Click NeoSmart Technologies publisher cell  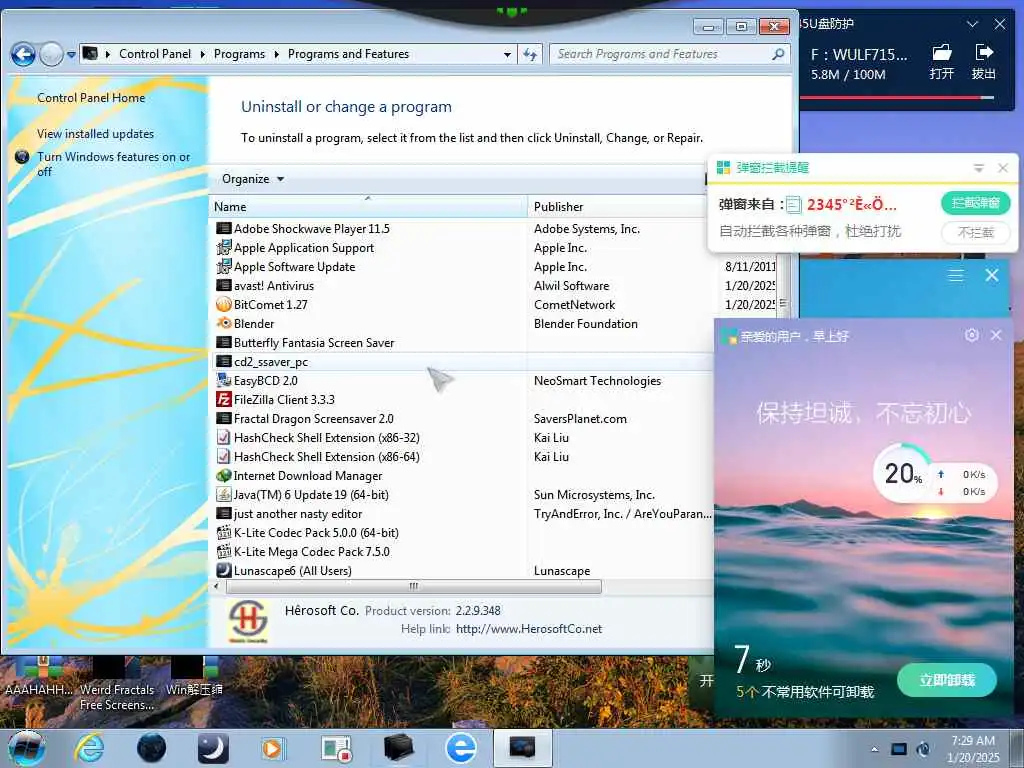coord(597,381)
